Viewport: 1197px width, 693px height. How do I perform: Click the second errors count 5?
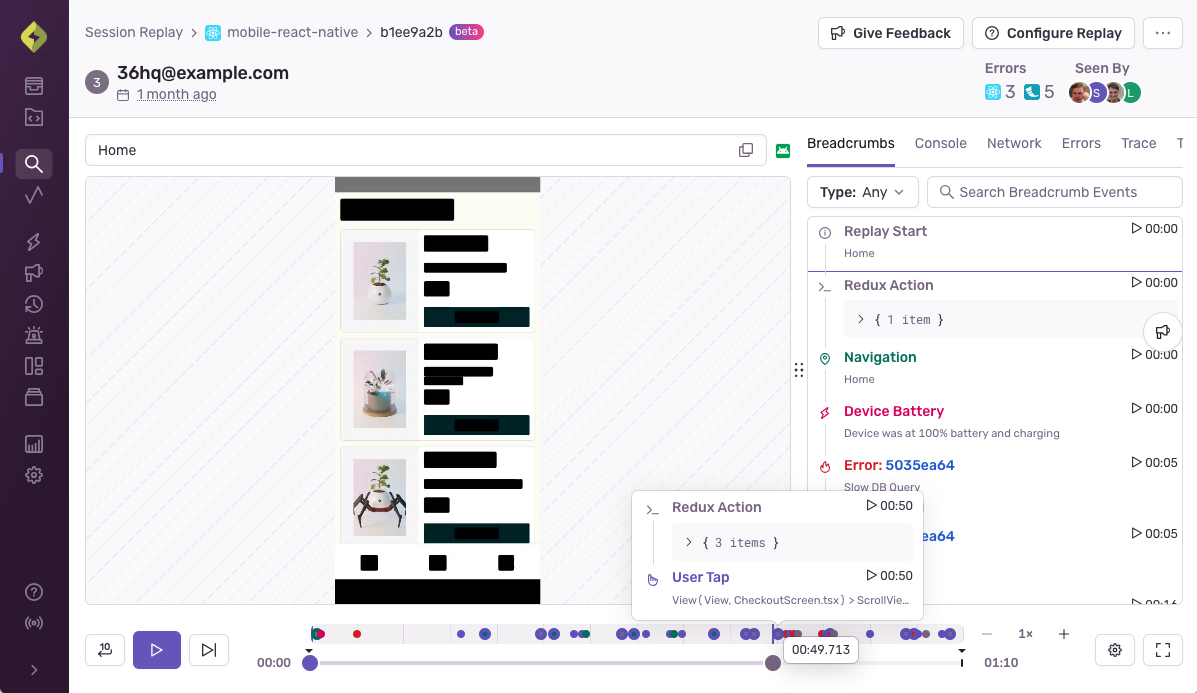(x=1039, y=92)
